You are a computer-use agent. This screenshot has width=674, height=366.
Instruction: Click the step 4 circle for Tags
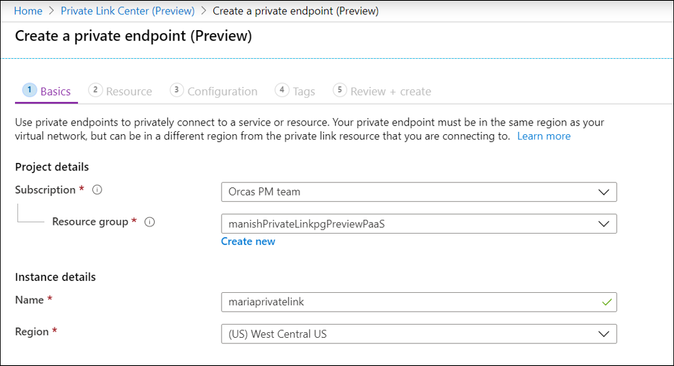pyautogui.click(x=282, y=90)
